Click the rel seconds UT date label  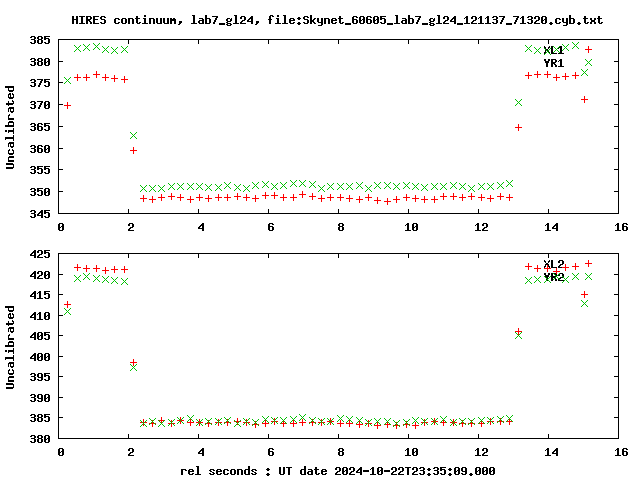(x=338, y=471)
